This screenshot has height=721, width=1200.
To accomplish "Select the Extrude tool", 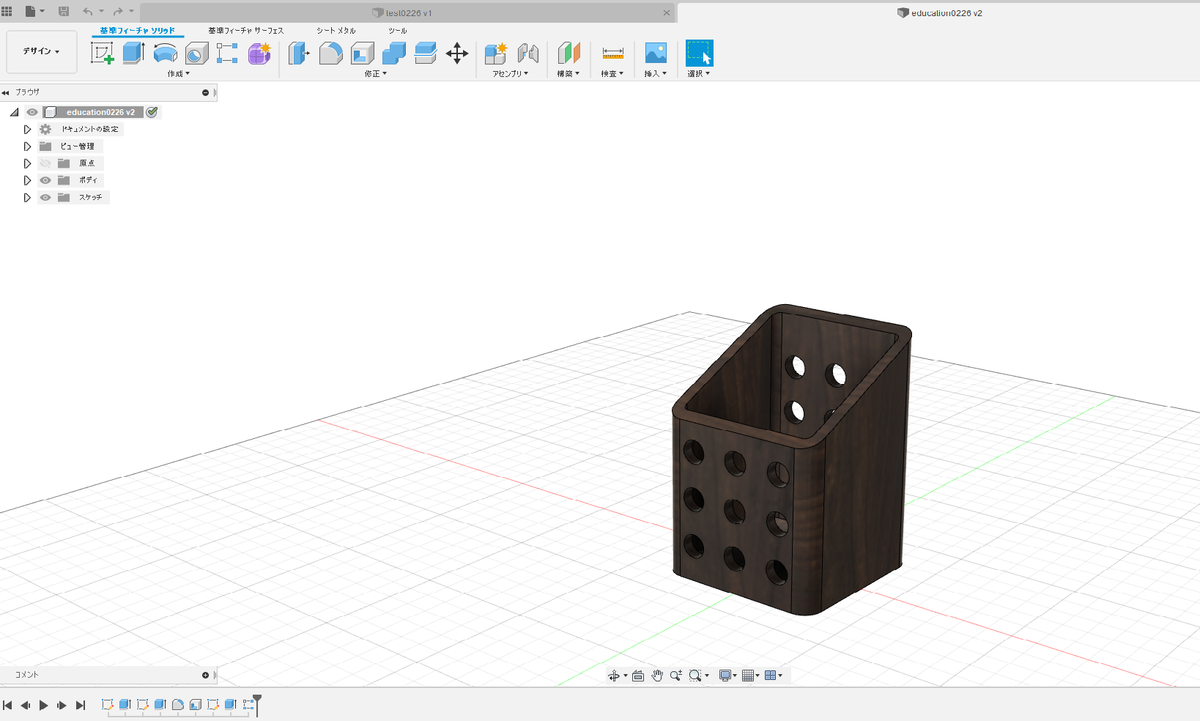I will tap(133, 53).
